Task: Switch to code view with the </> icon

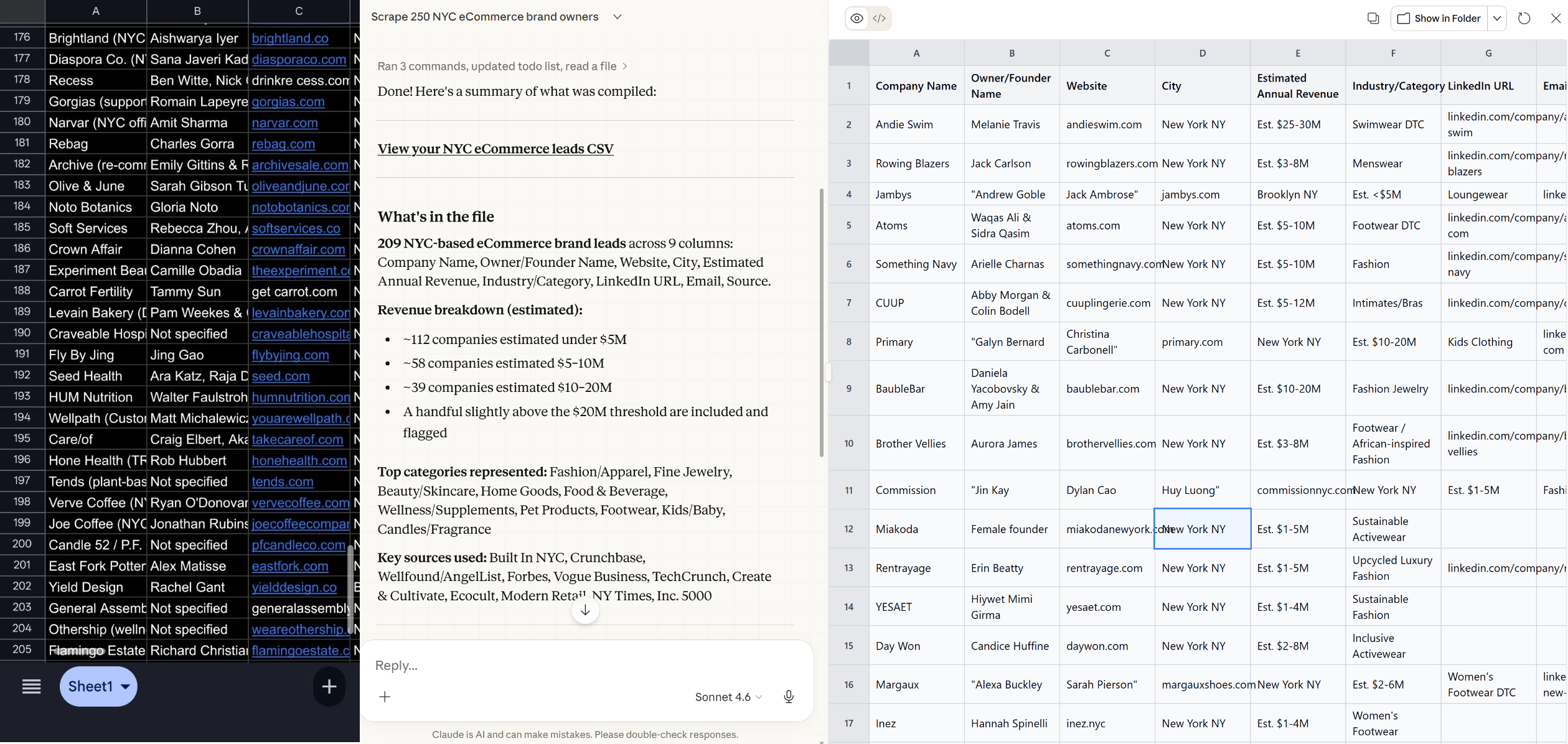Action: 879,18
